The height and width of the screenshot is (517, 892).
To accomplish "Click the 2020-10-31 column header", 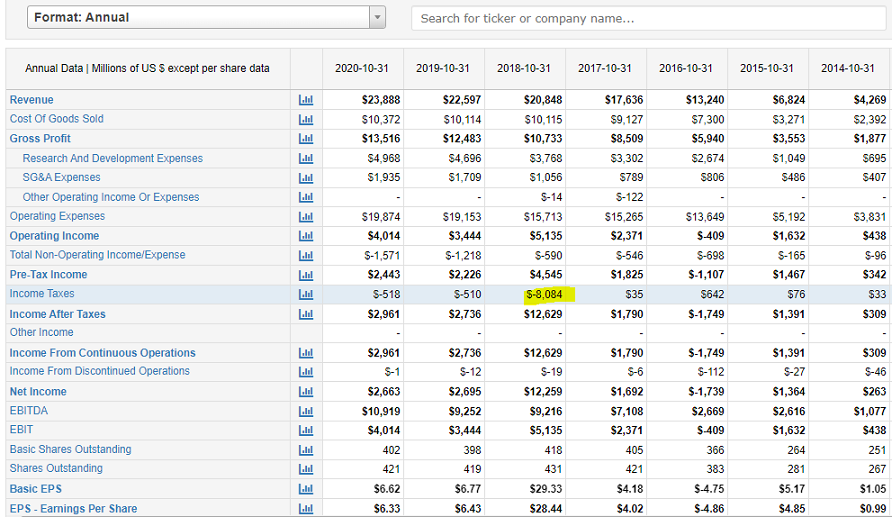I will [361, 68].
